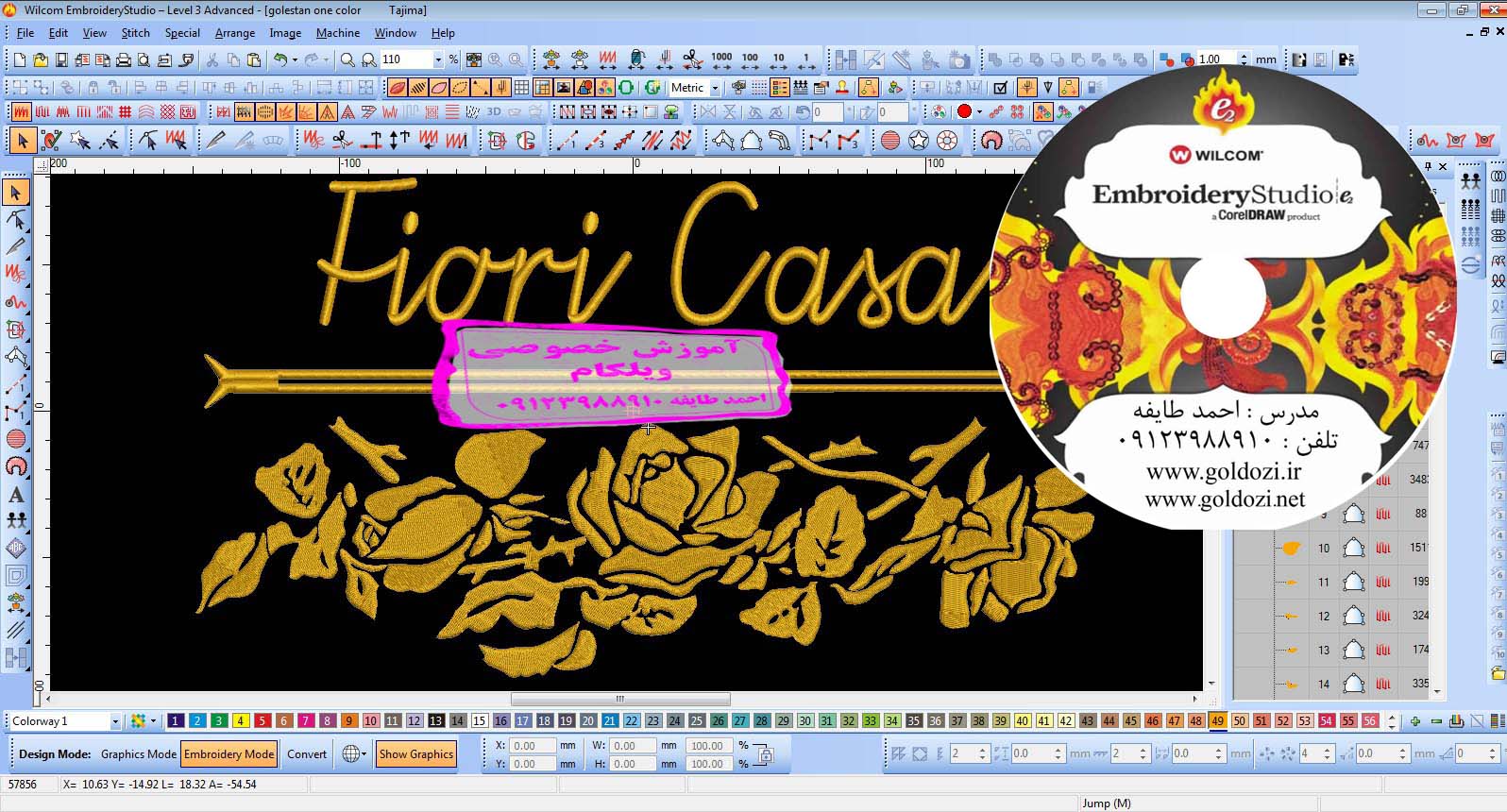Open the Special menu

[x=182, y=33]
